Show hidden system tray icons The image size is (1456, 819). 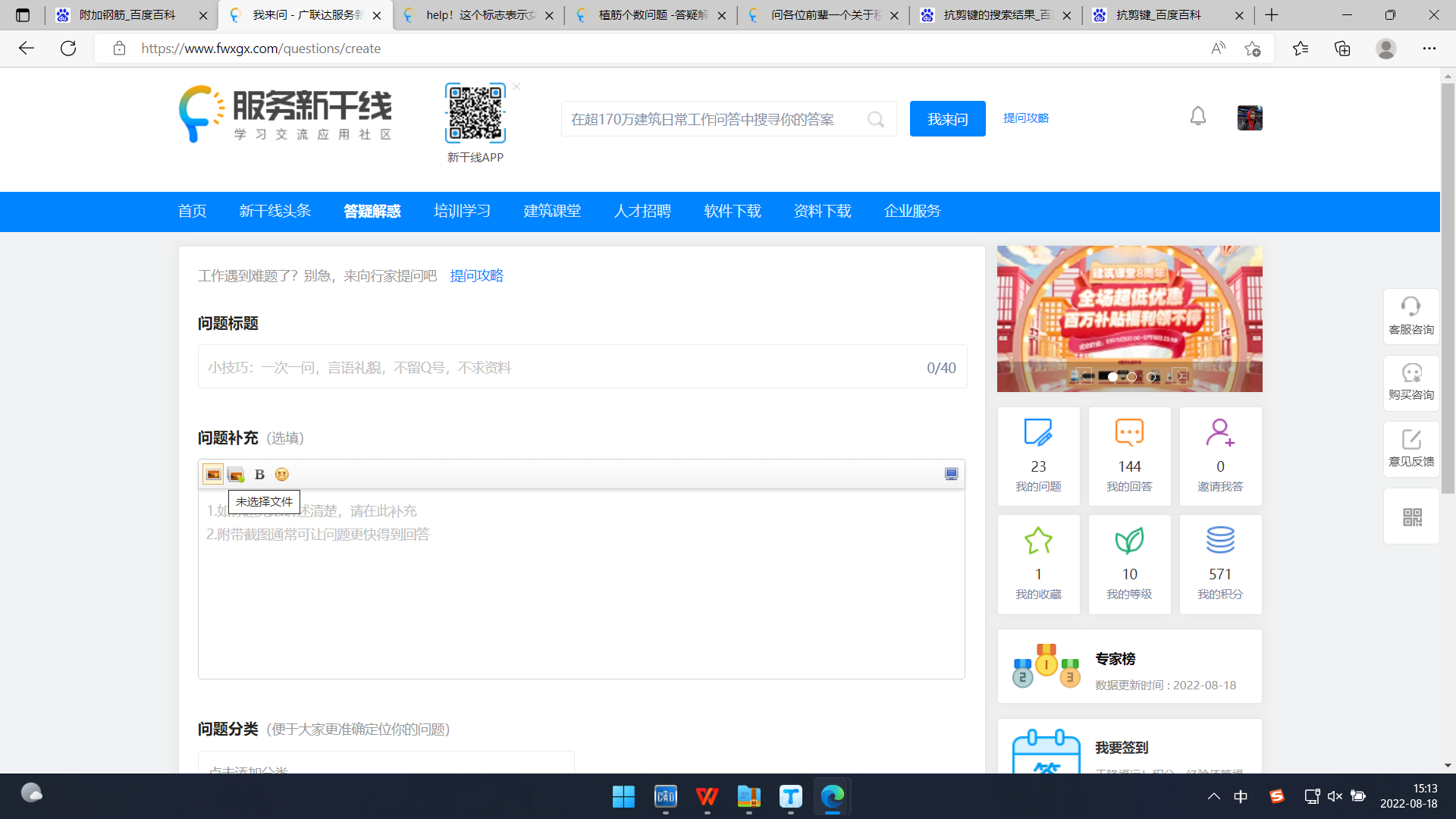[x=1214, y=796]
